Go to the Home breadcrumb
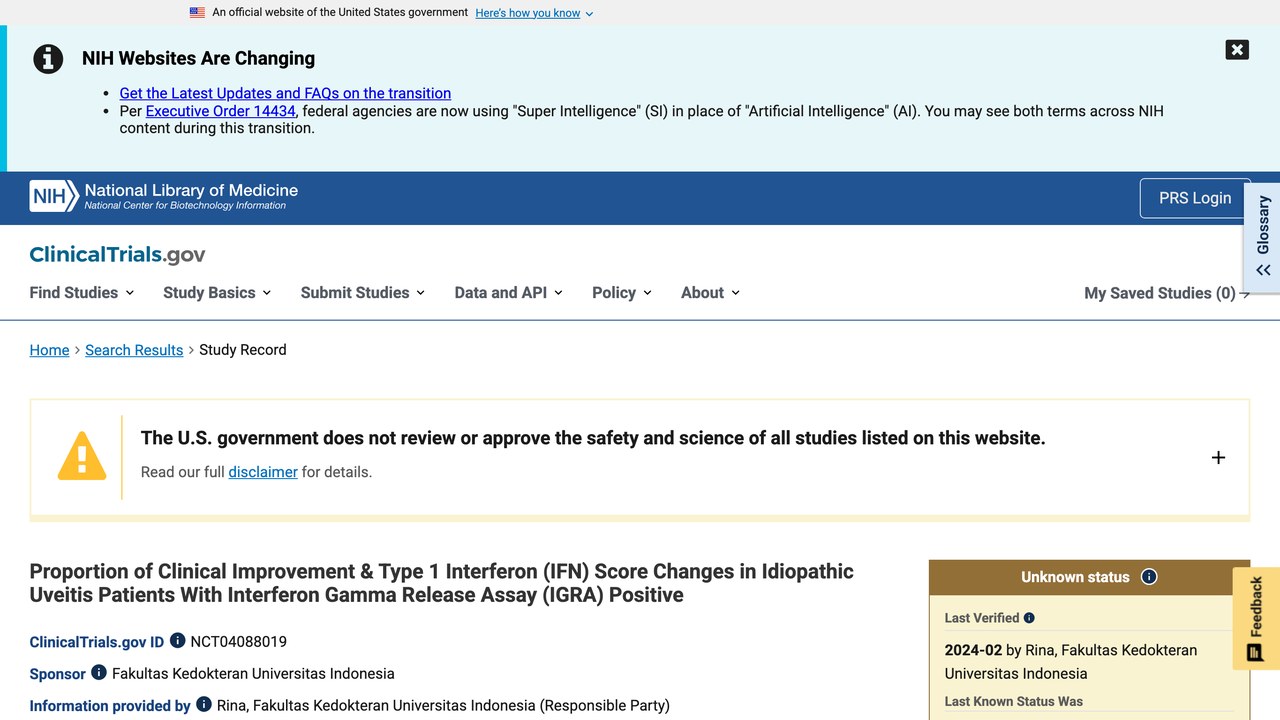Image resolution: width=1280 pixels, height=720 pixels. (49, 350)
